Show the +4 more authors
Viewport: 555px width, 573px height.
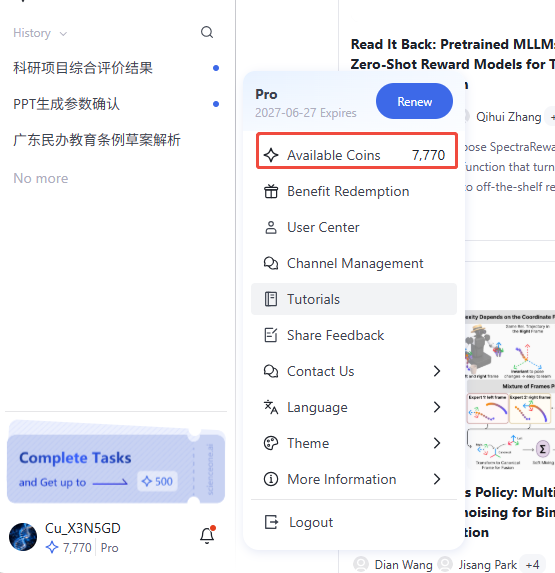click(x=532, y=565)
